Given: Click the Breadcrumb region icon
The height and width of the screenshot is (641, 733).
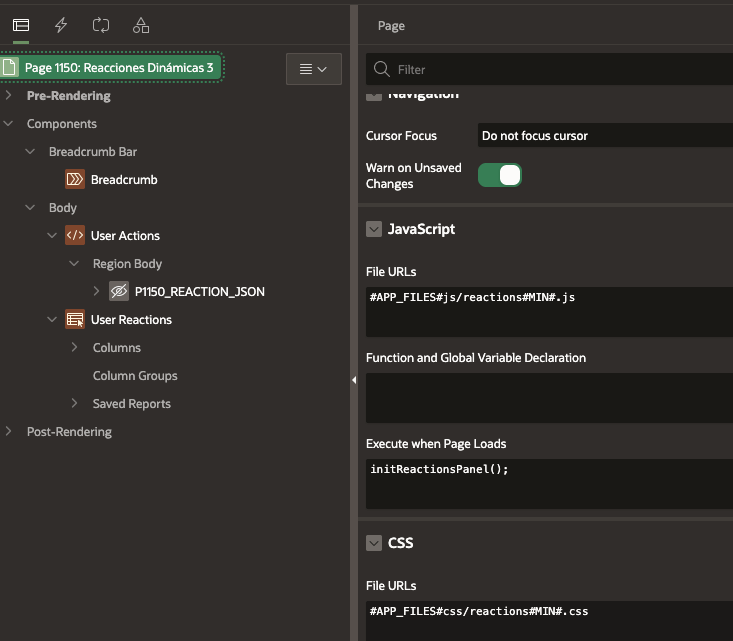Looking at the screenshot, I should pyautogui.click(x=75, y=180).
